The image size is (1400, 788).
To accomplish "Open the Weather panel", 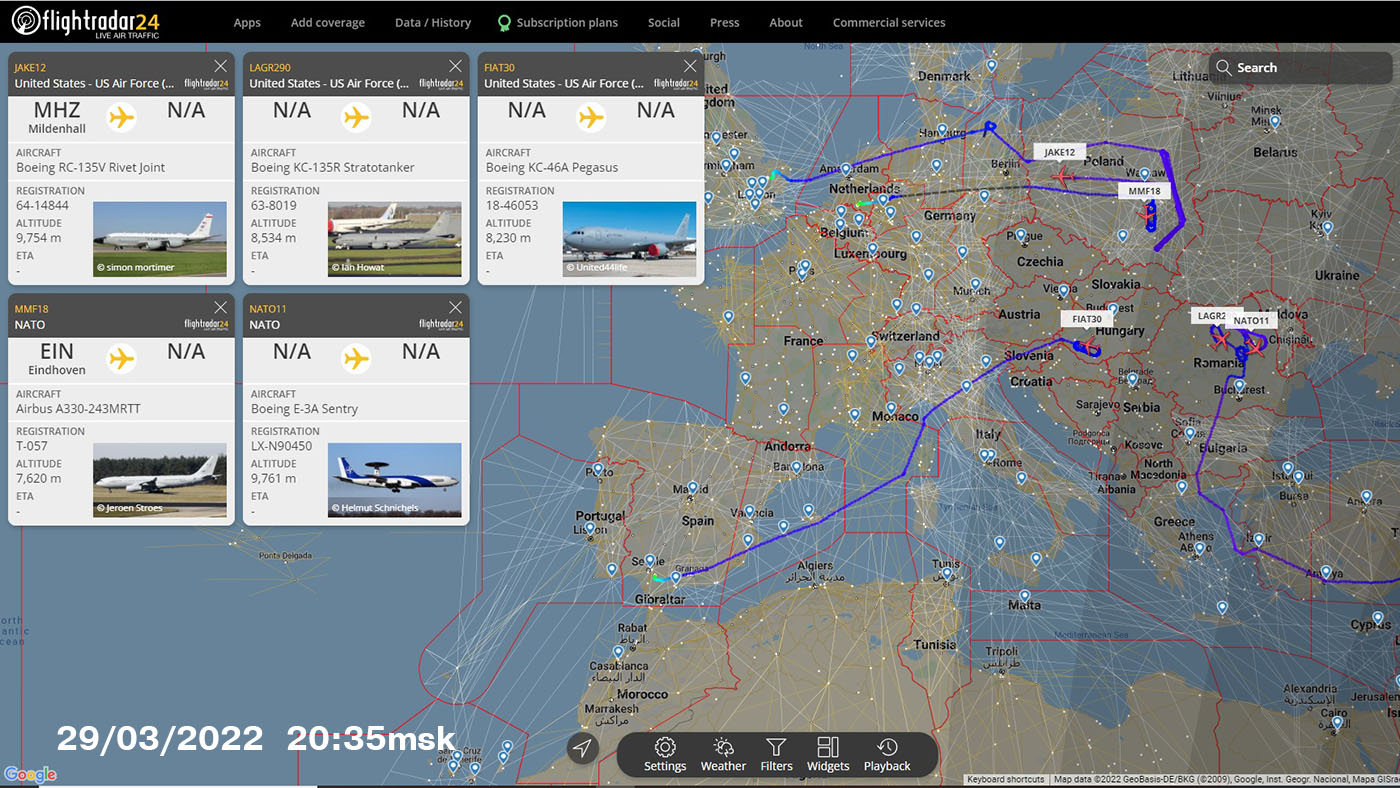I will [723, 755].
